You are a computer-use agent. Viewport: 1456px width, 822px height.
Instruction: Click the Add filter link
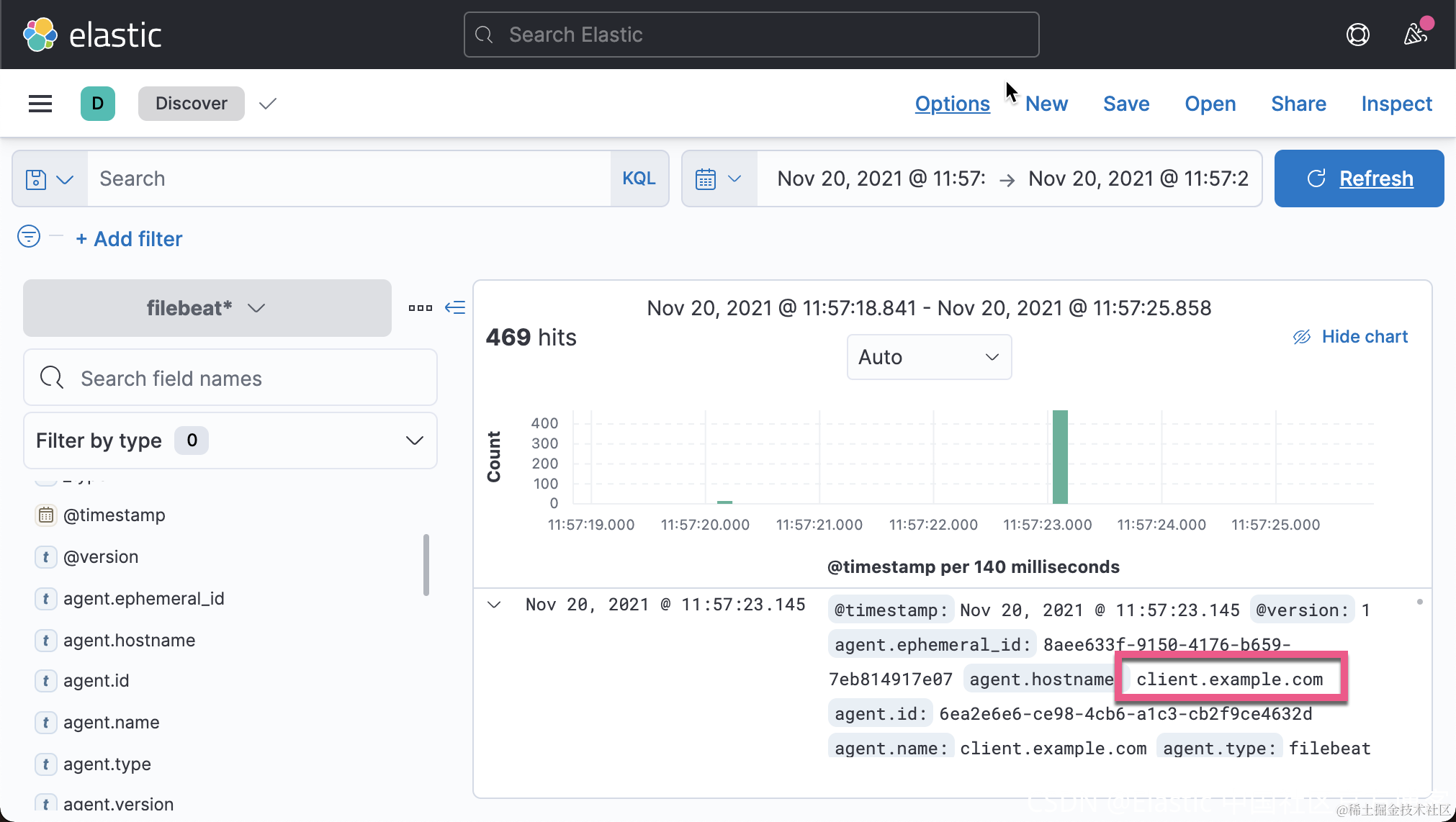[x=130, y=239]
